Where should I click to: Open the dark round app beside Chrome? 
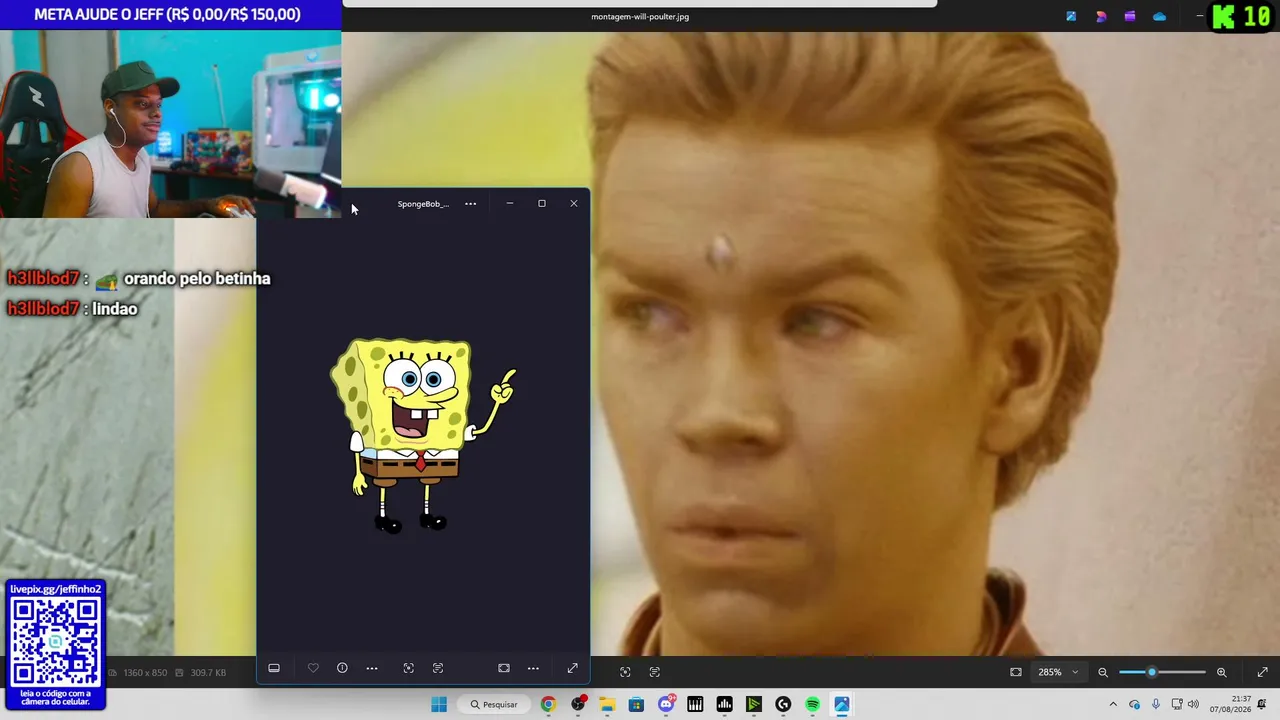pos(578,704)
